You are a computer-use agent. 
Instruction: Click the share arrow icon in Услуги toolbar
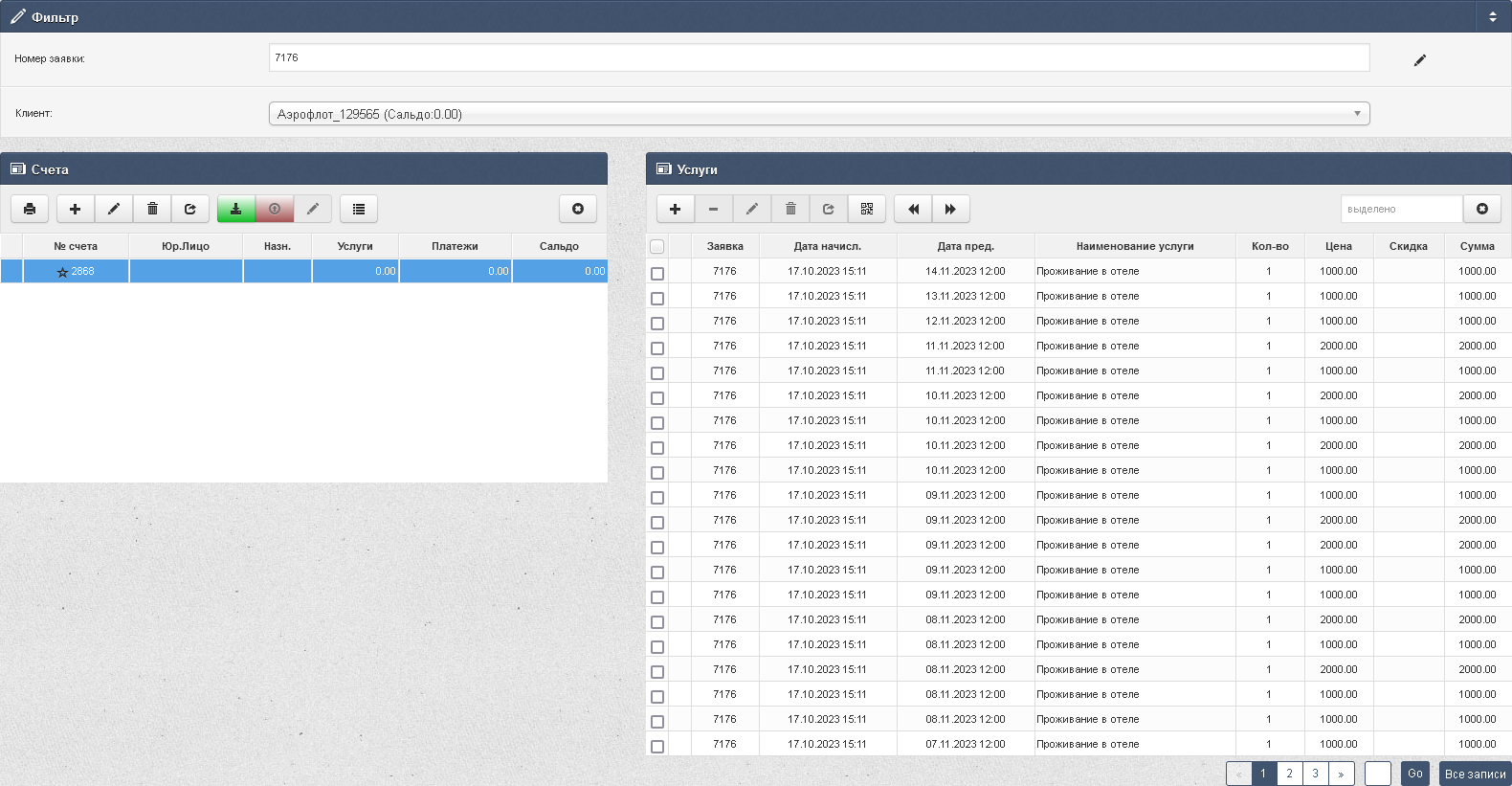(x=829, y=209)
